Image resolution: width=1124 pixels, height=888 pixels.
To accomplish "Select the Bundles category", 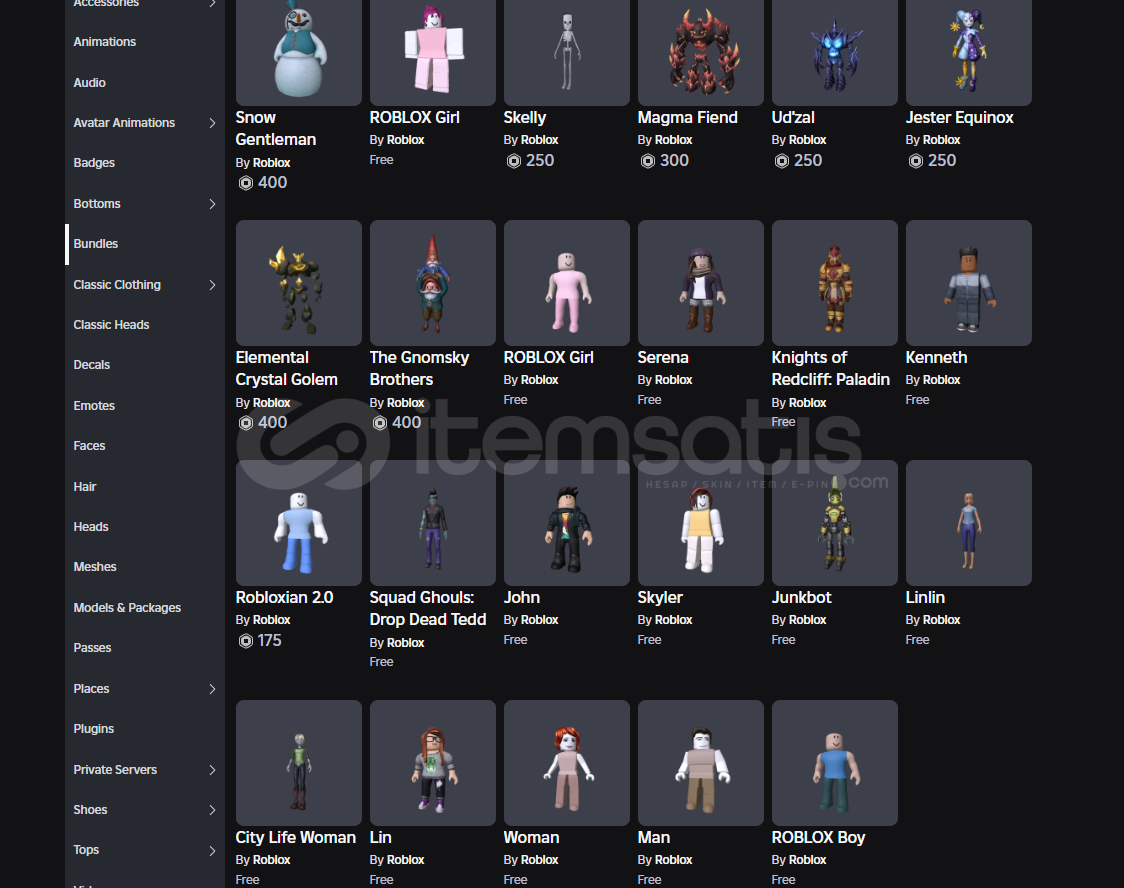I will (95, 244).
